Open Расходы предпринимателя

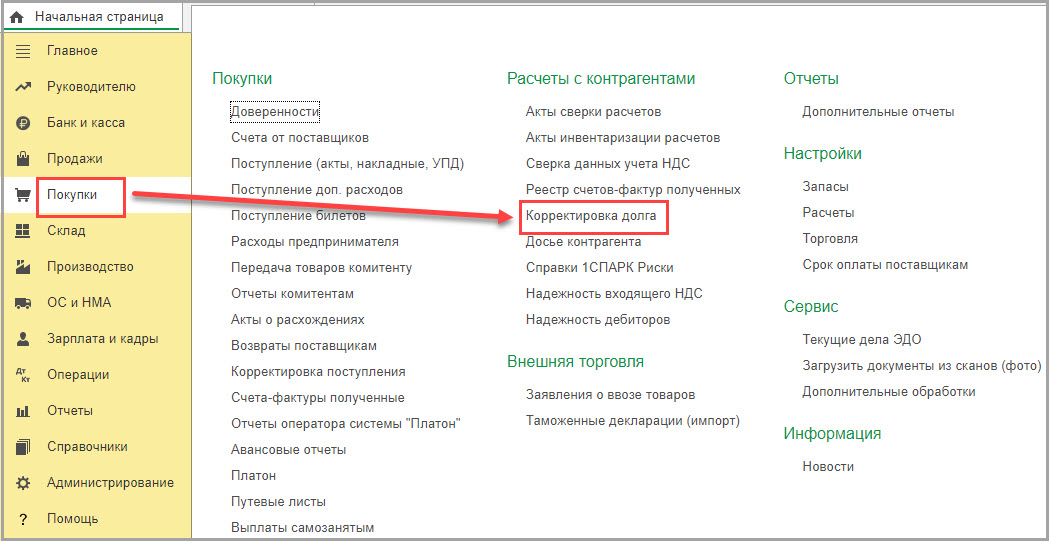[314, 242]
